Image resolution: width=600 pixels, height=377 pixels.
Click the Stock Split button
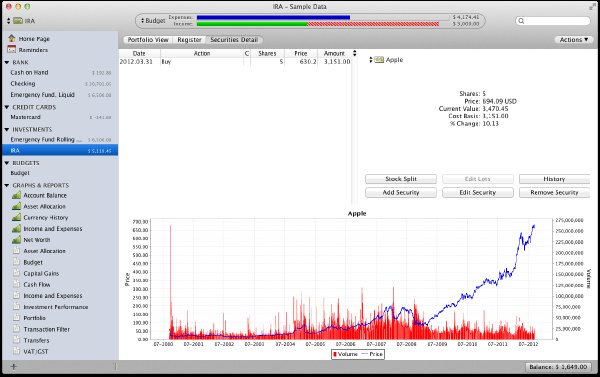point(401,179)
